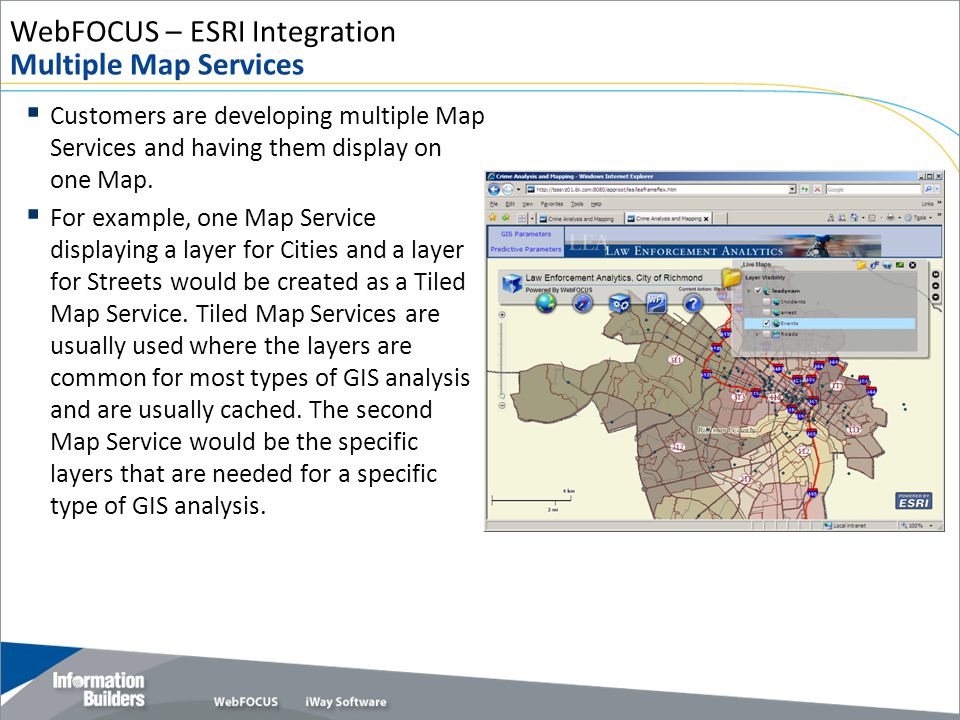The image size is (960, 720).
Task: Close the active Crime Analysis and Mapping tab
Action: [706, 219]
